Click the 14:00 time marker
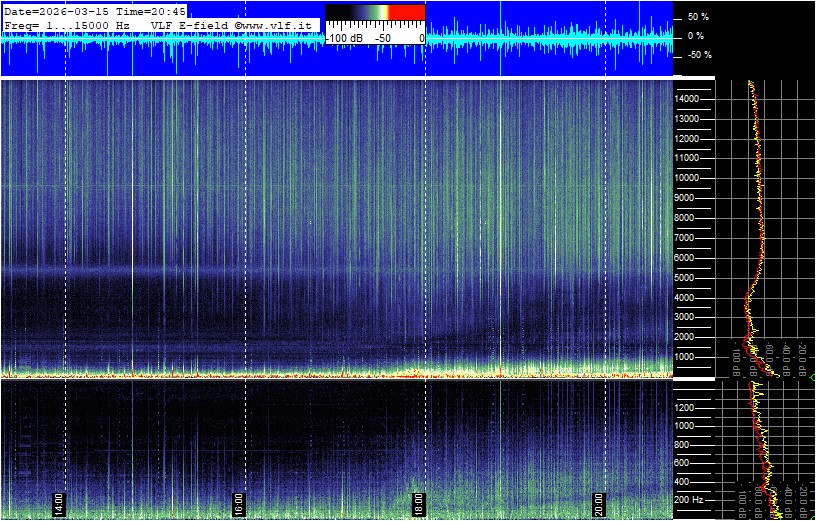Image resolution: width=816 pixels, height=521 pixels. [x=59, y=501]
